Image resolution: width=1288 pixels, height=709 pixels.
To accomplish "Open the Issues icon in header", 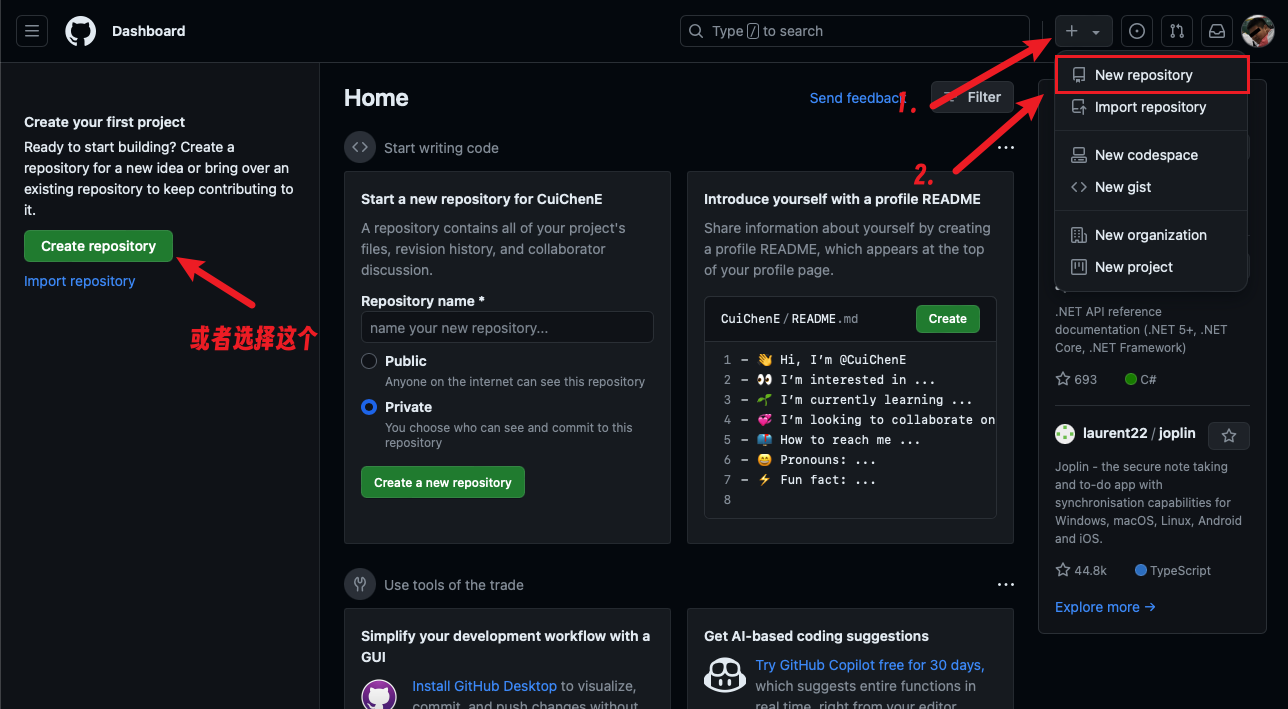I will click(1137, 31).
